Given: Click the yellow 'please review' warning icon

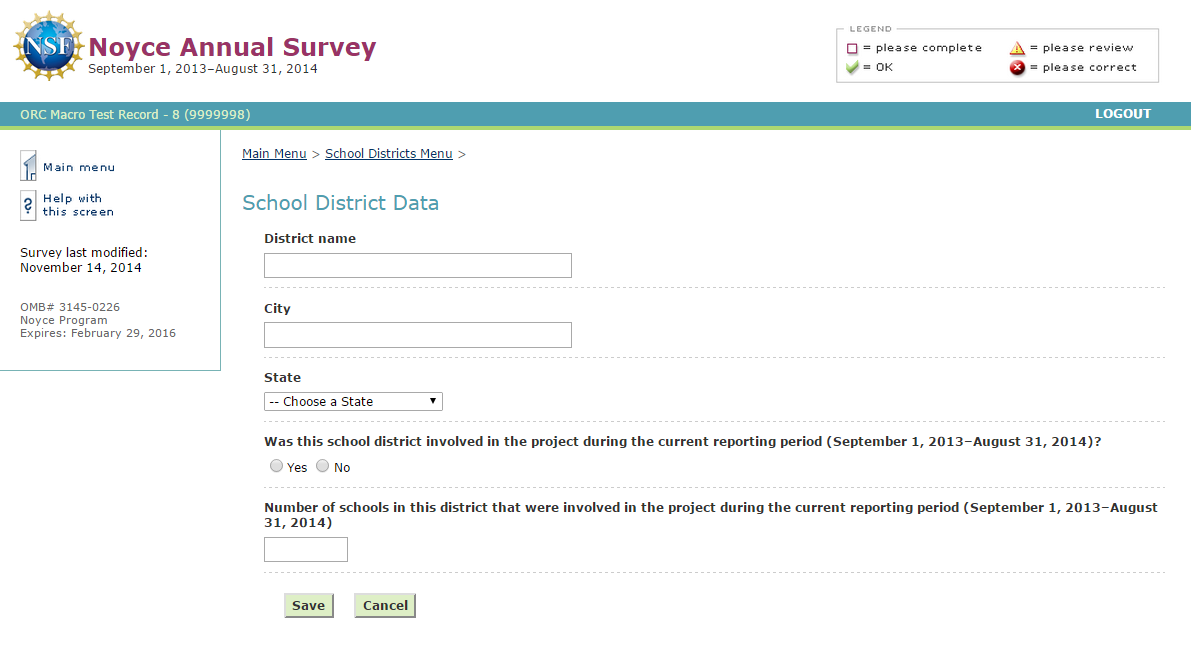Looking at the screenshot, I should (1017, 48).
